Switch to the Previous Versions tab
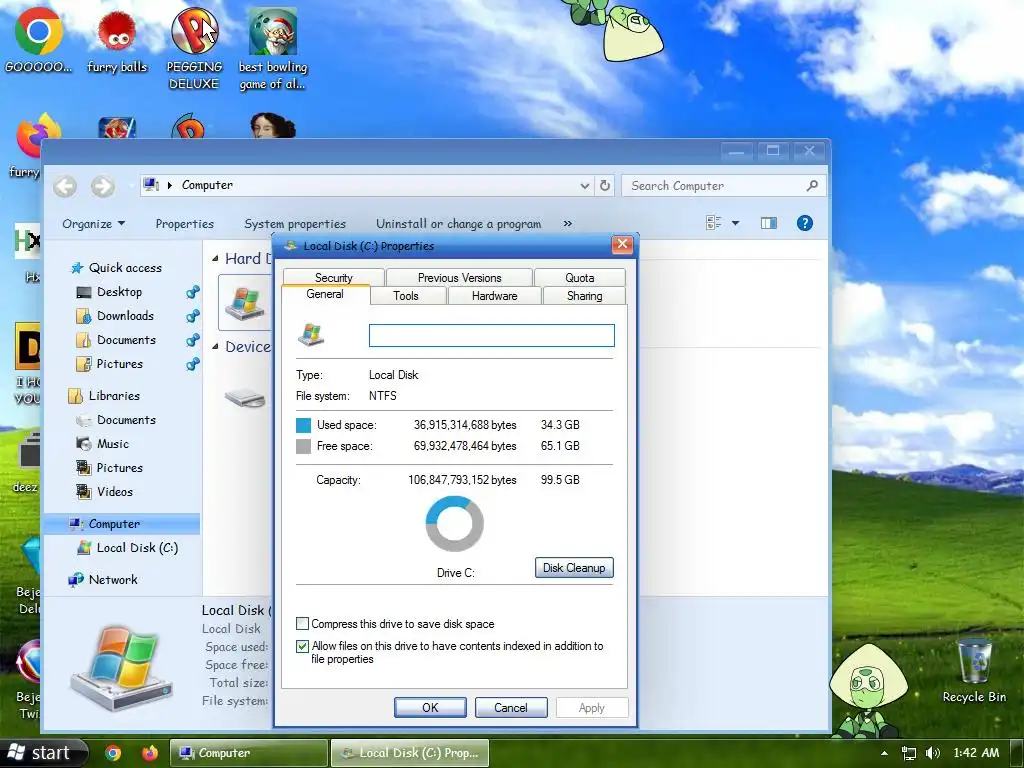Viewport: 1024px width, 768px height. (459, 278)
